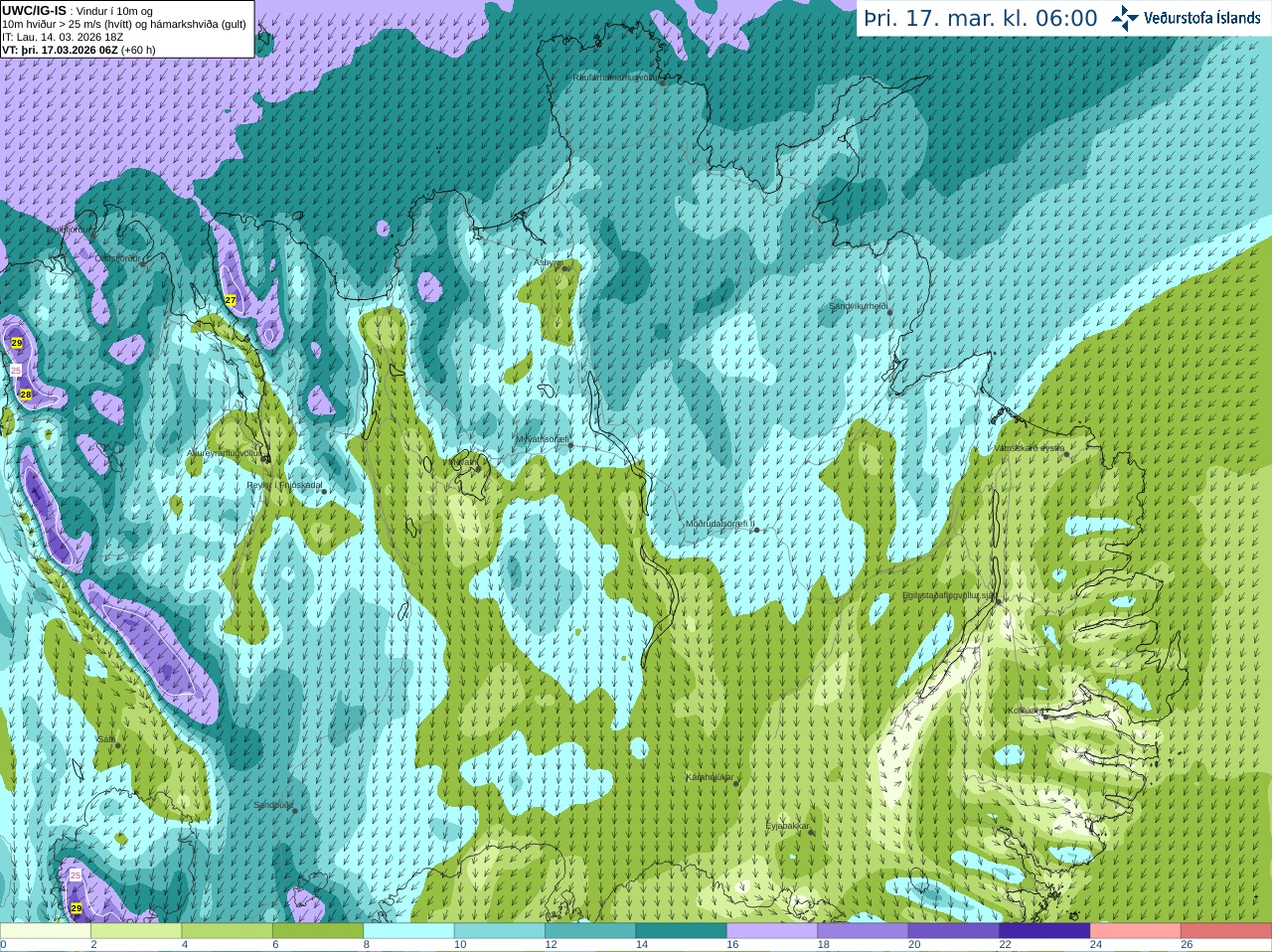
Task: Click the 0–2 m/s legend color swatch
Action: (46, 931)
